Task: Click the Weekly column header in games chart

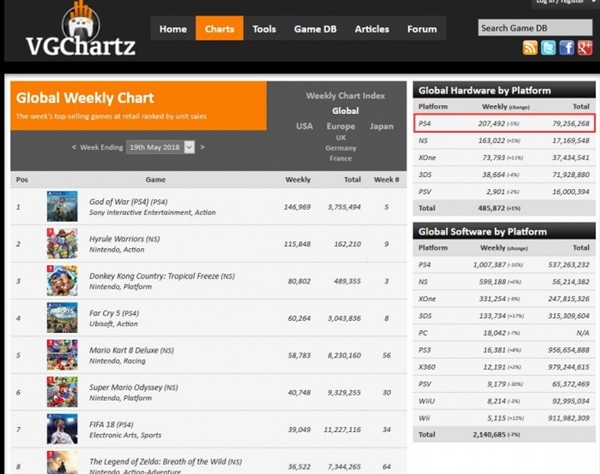Action: [298, 179]
